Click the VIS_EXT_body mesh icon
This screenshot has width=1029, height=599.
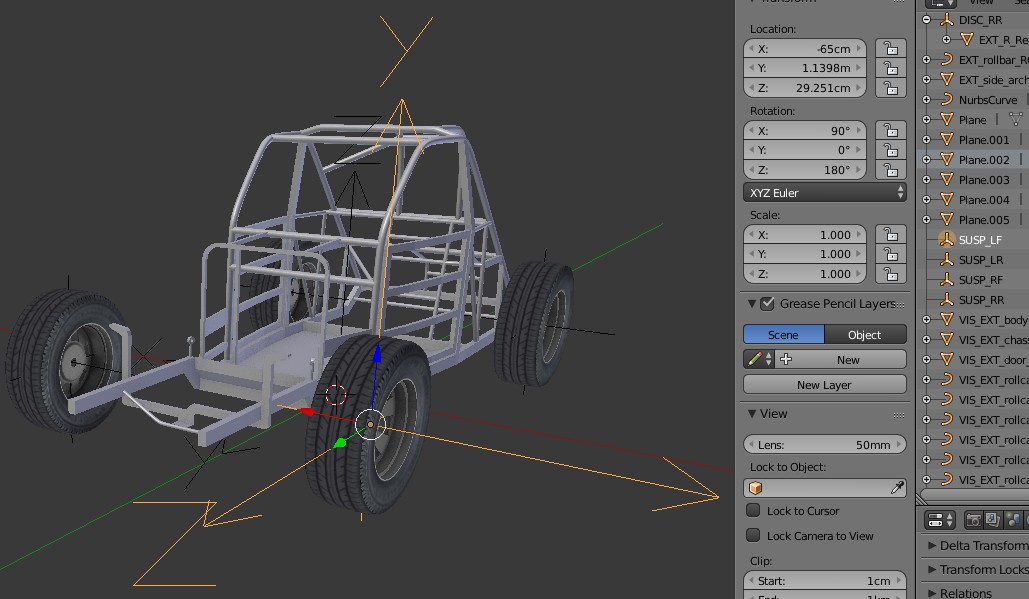946,320
